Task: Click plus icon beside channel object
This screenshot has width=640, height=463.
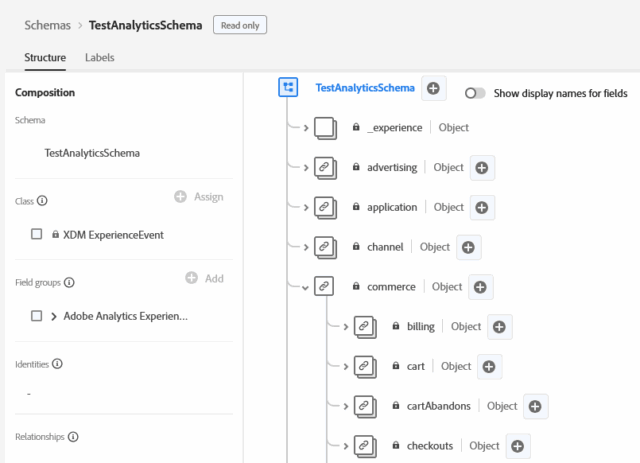Action: point(469,247)
